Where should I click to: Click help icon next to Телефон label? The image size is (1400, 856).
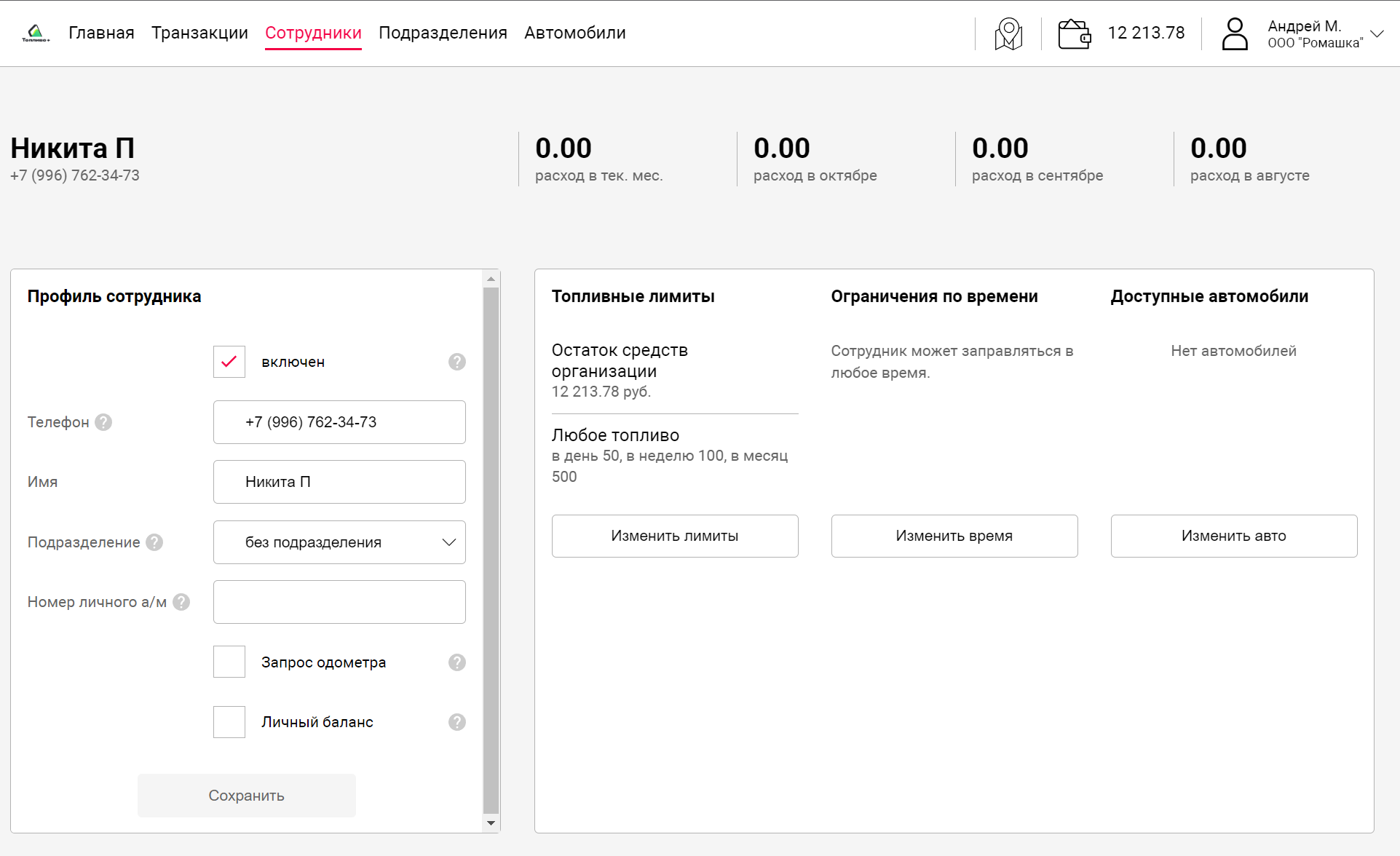[x=104, y=422]
